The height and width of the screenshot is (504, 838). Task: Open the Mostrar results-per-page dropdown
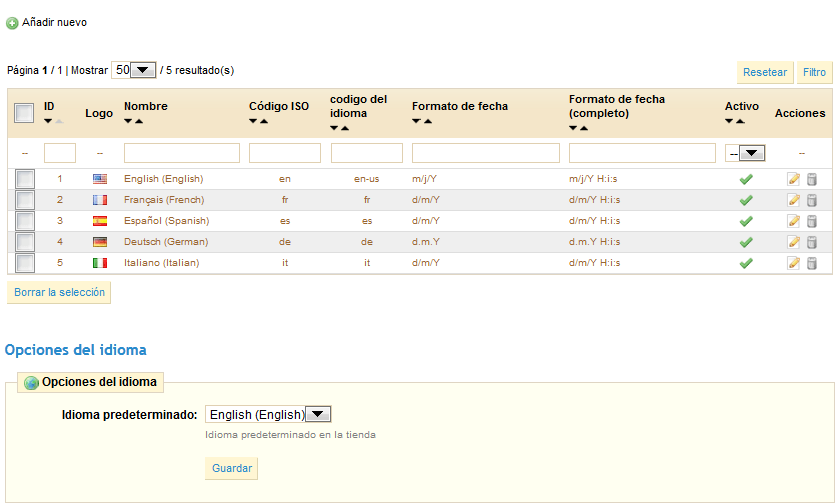click(x=134, y=70)
